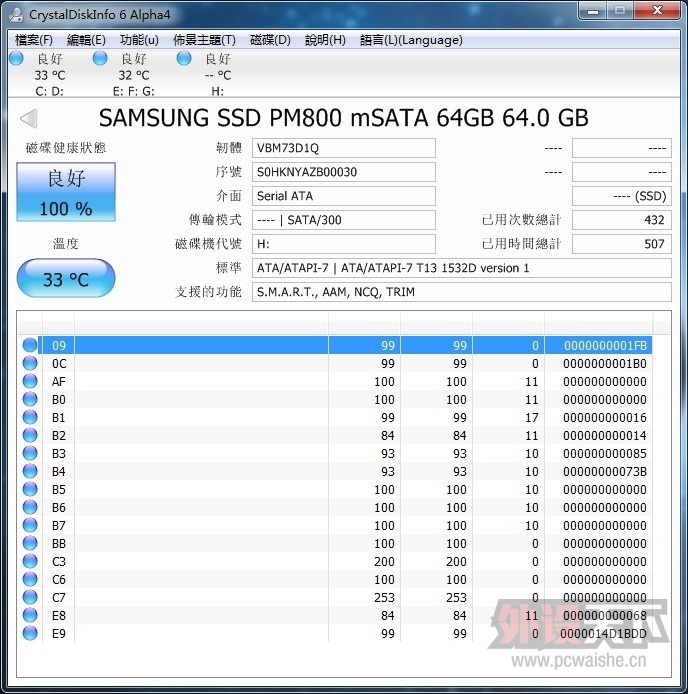
Task: Open the 說明(H) menu
Action: click(325, 40)
